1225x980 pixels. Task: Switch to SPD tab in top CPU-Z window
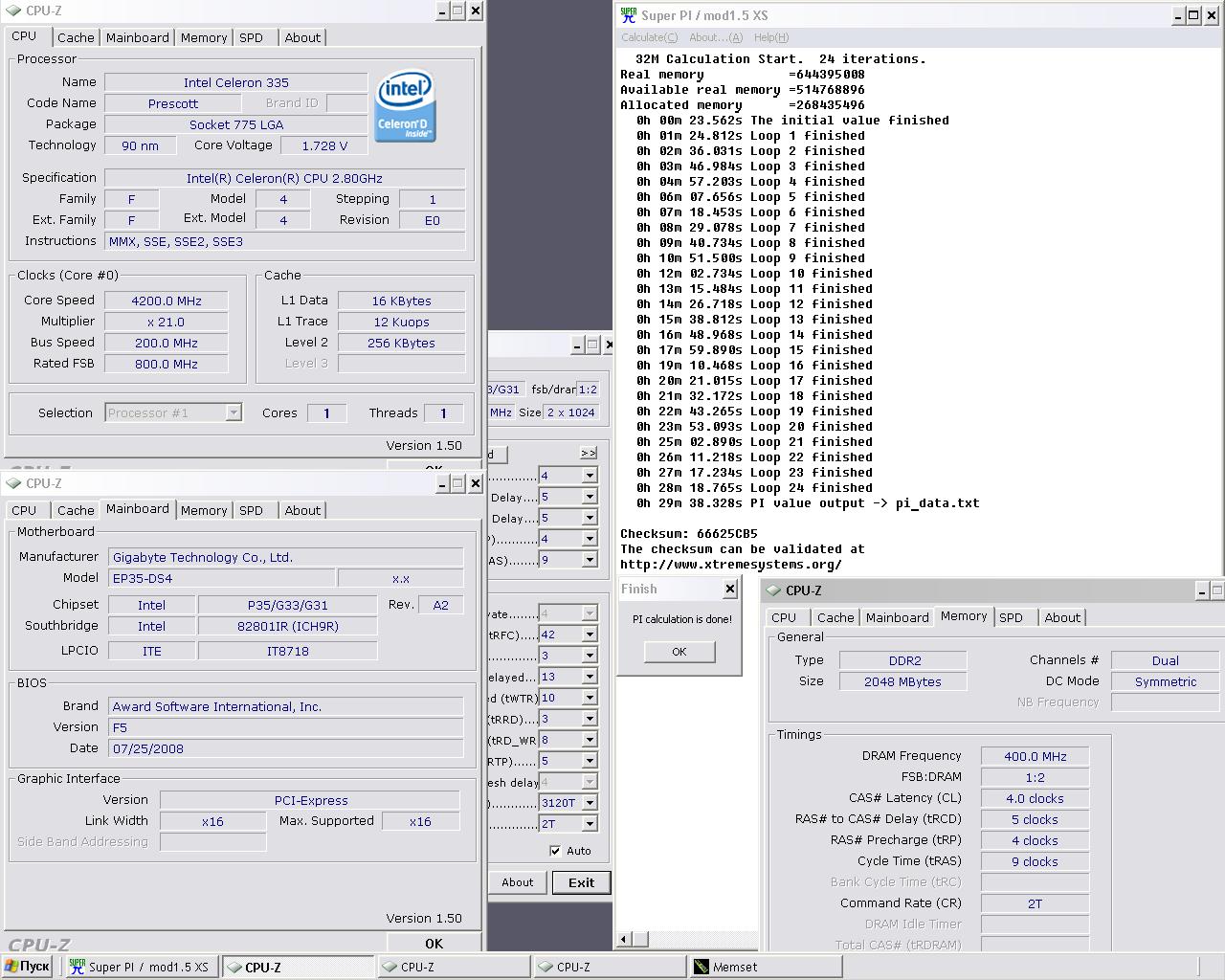[251, 37]
